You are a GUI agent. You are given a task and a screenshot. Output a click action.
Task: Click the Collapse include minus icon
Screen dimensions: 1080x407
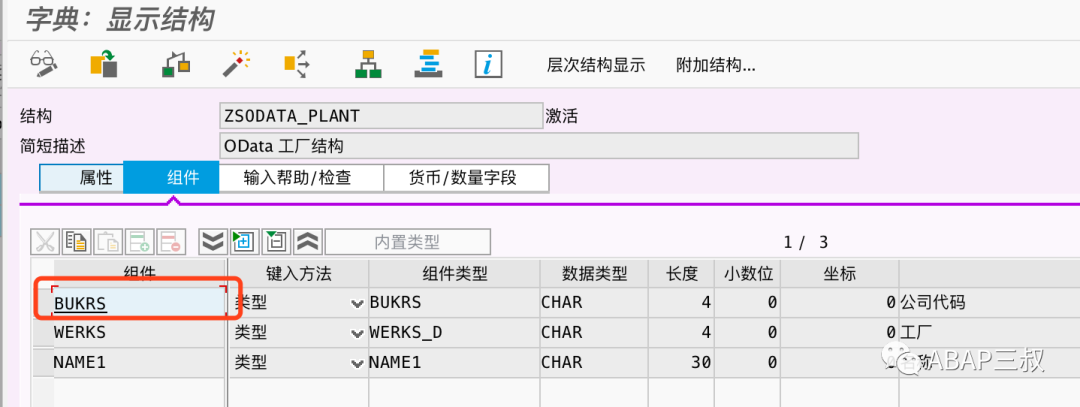[276, 242]
